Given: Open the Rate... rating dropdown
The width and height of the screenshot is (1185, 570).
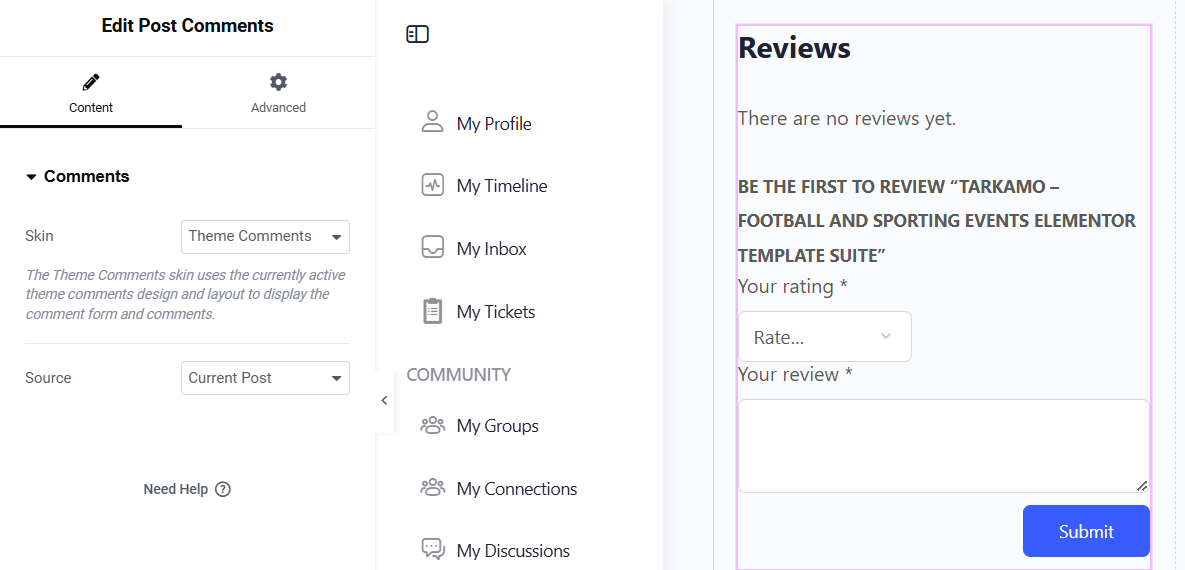Looking at the screenshot, I should 824,337.
